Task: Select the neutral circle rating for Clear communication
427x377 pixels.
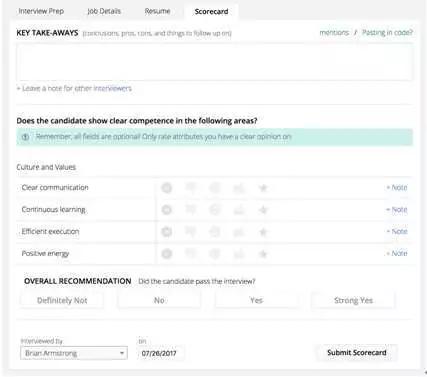Action: (x=215, y=188)
